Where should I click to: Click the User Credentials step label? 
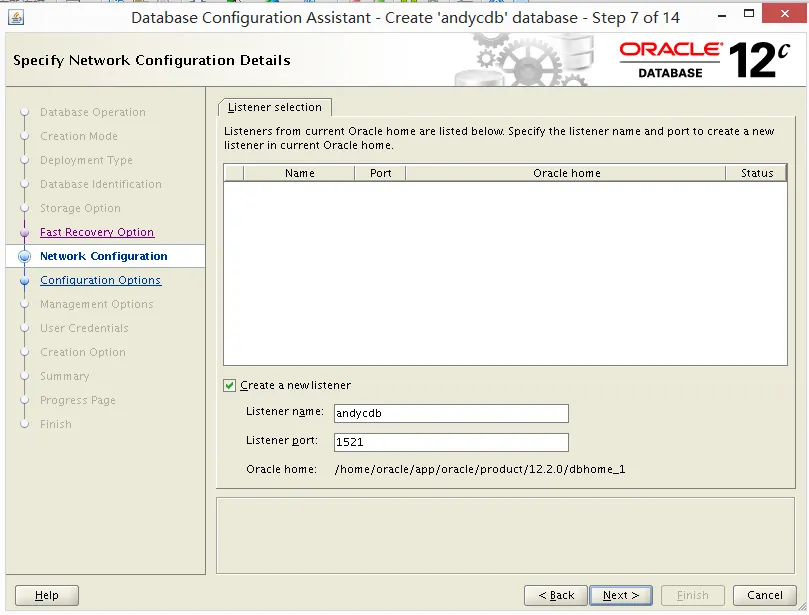click(x=84, y=328)
